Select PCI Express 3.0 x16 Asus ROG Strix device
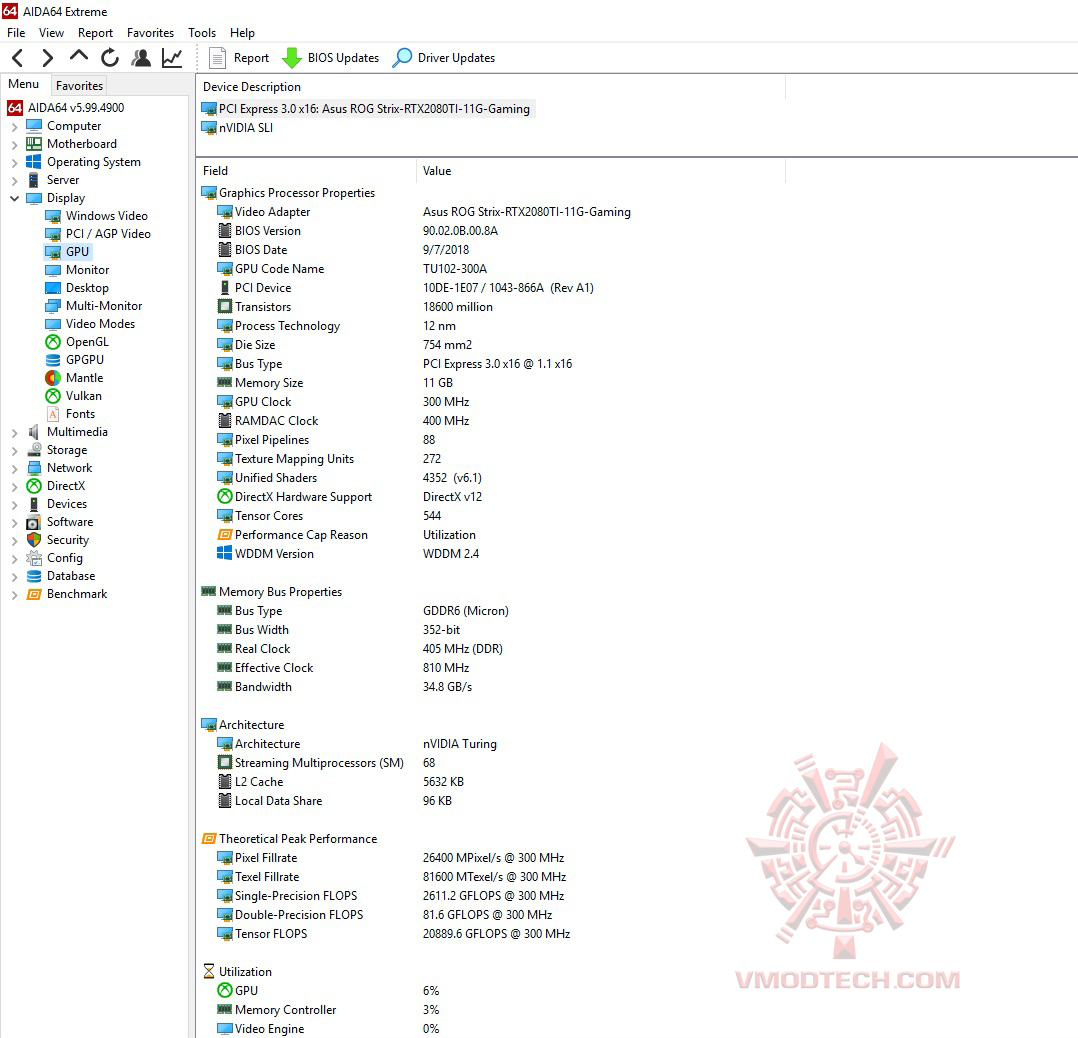 (368, 109)
